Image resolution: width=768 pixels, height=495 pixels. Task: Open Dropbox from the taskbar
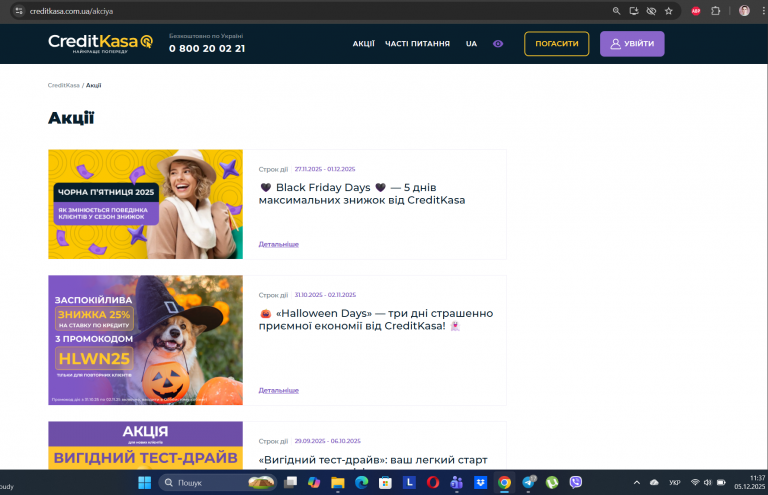point(480,483)
